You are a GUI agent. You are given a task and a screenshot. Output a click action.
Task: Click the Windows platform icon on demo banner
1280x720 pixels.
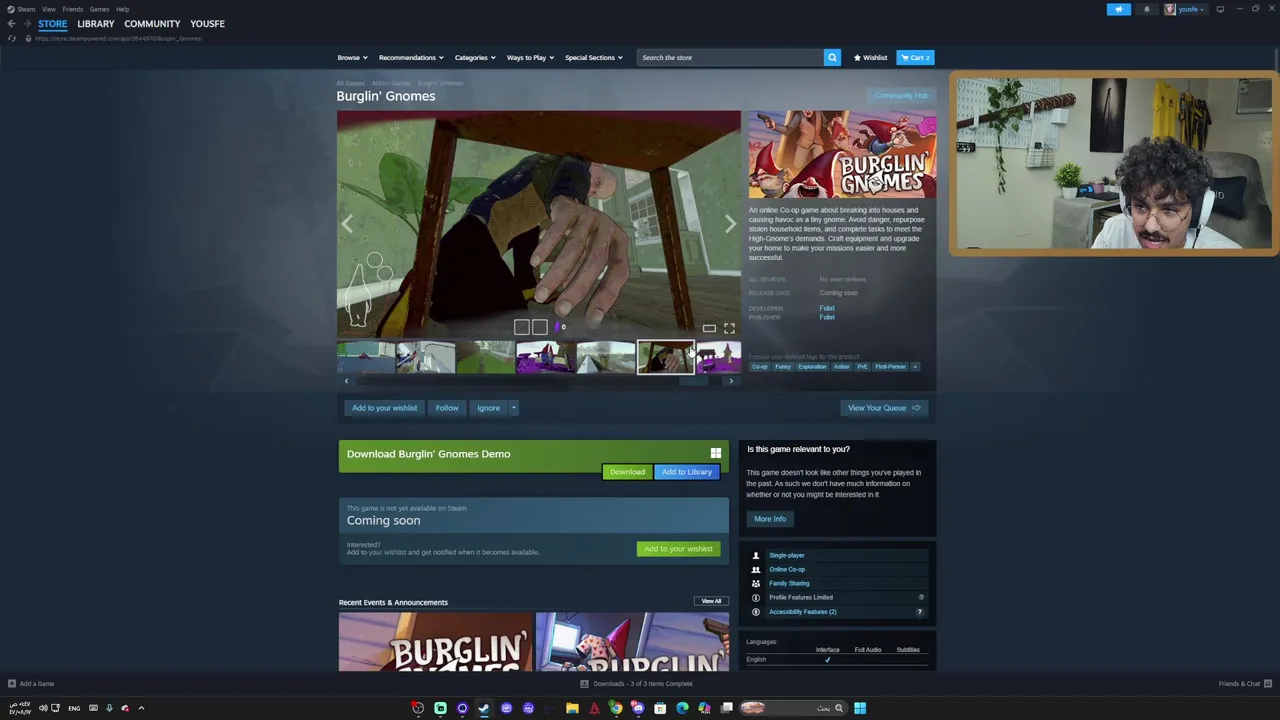click(715, 454)
